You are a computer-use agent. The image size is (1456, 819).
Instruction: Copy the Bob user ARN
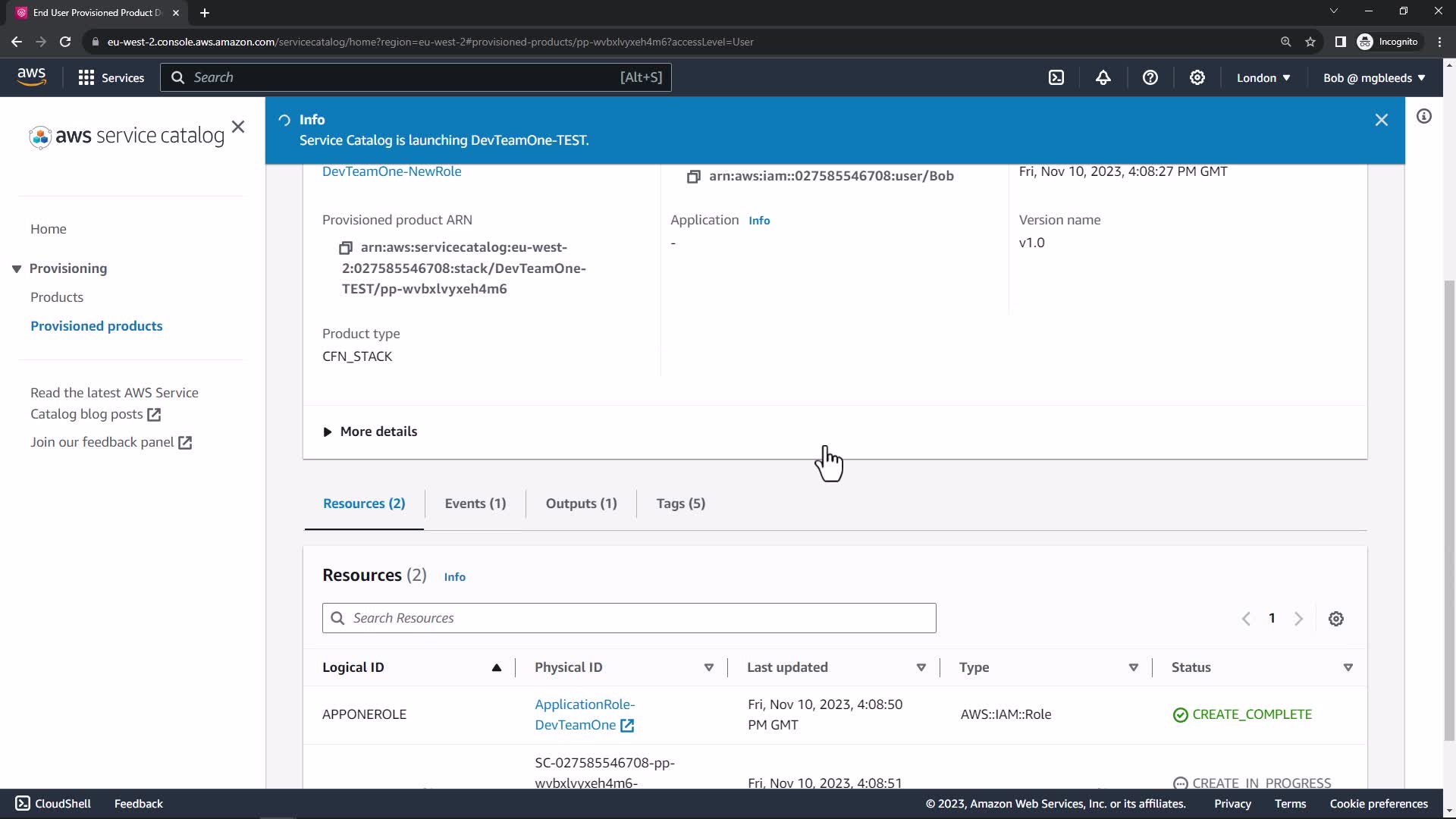[693, 176]
